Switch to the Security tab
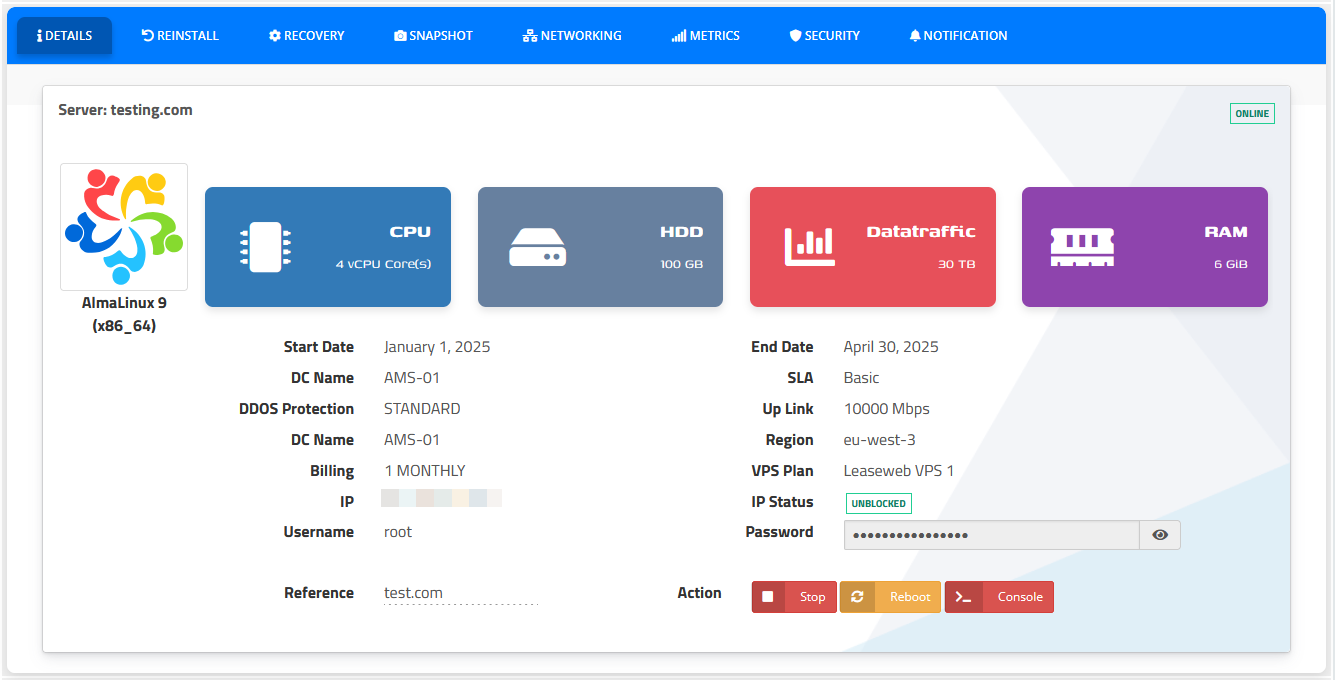 click(824, 36)
